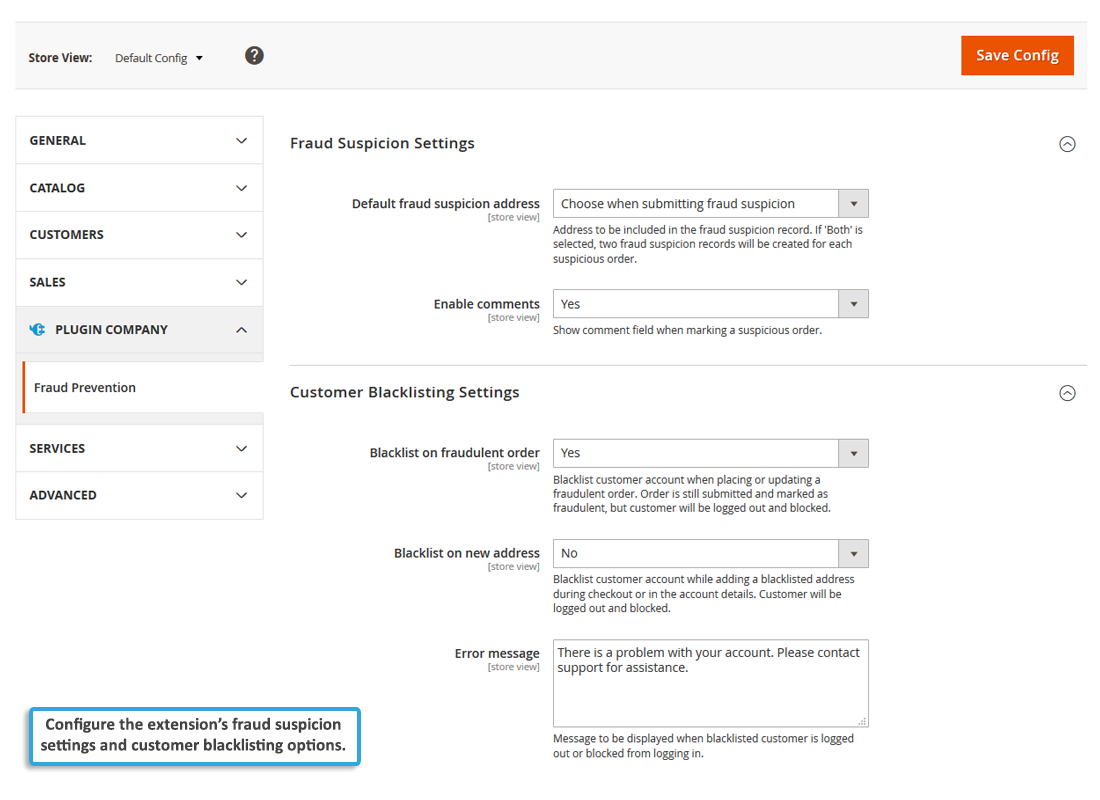1100x800 pixels.
Task: Save the configuration with Save Config
Action: tap(1017, 55)
